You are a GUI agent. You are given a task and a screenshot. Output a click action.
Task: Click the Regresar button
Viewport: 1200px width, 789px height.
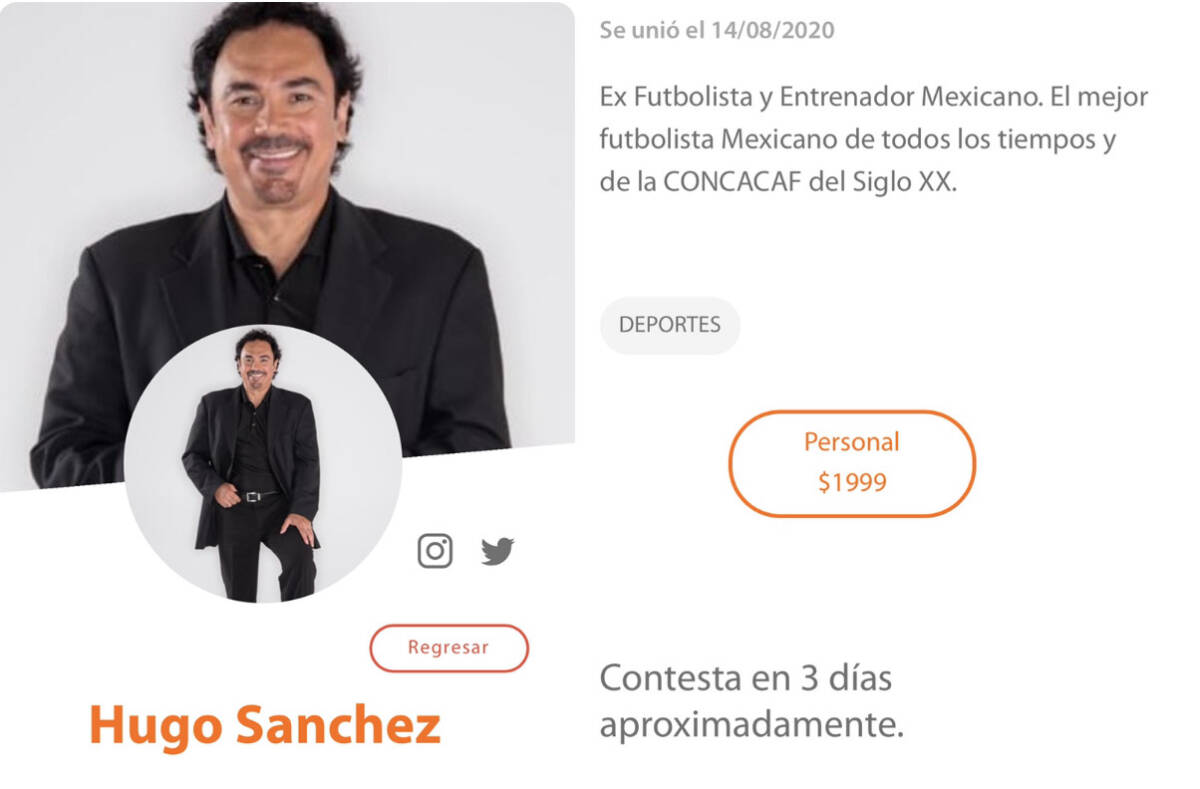(x=449, y=648)
